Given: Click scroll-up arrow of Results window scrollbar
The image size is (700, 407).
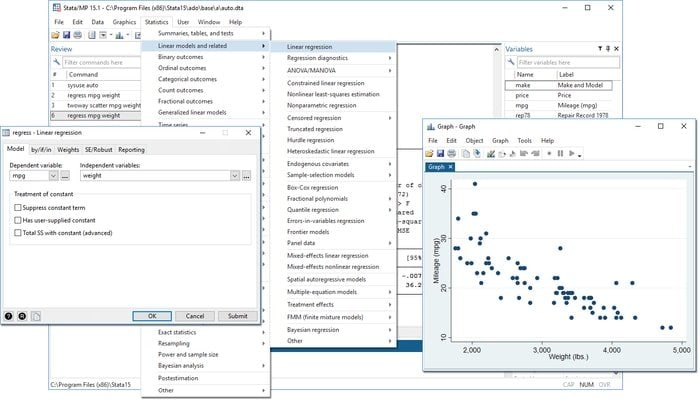Looking at the screenshot, I should coord(496,50).
